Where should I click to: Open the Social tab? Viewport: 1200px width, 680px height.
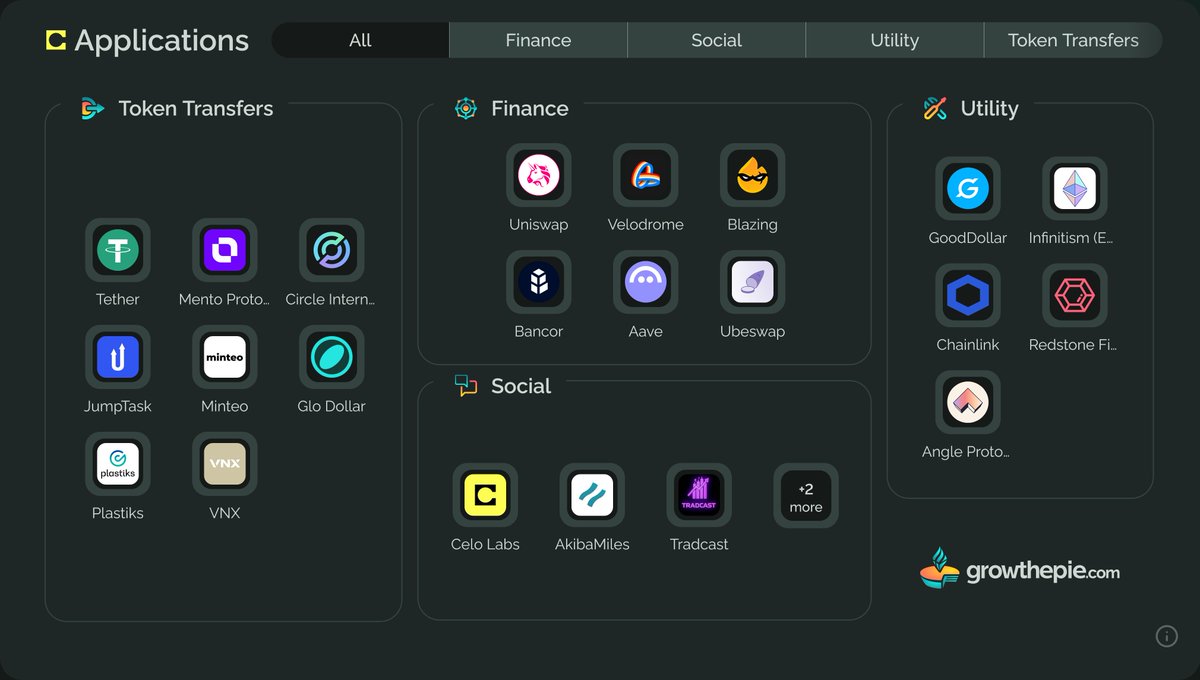point(716,40)
